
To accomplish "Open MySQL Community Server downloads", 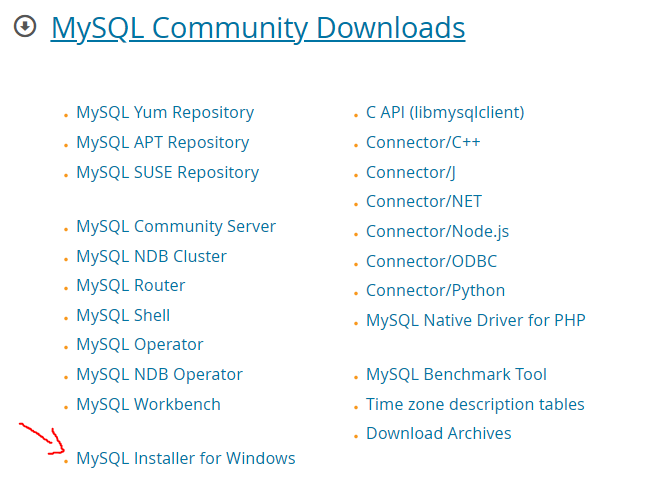I will (x=176, y=227).
